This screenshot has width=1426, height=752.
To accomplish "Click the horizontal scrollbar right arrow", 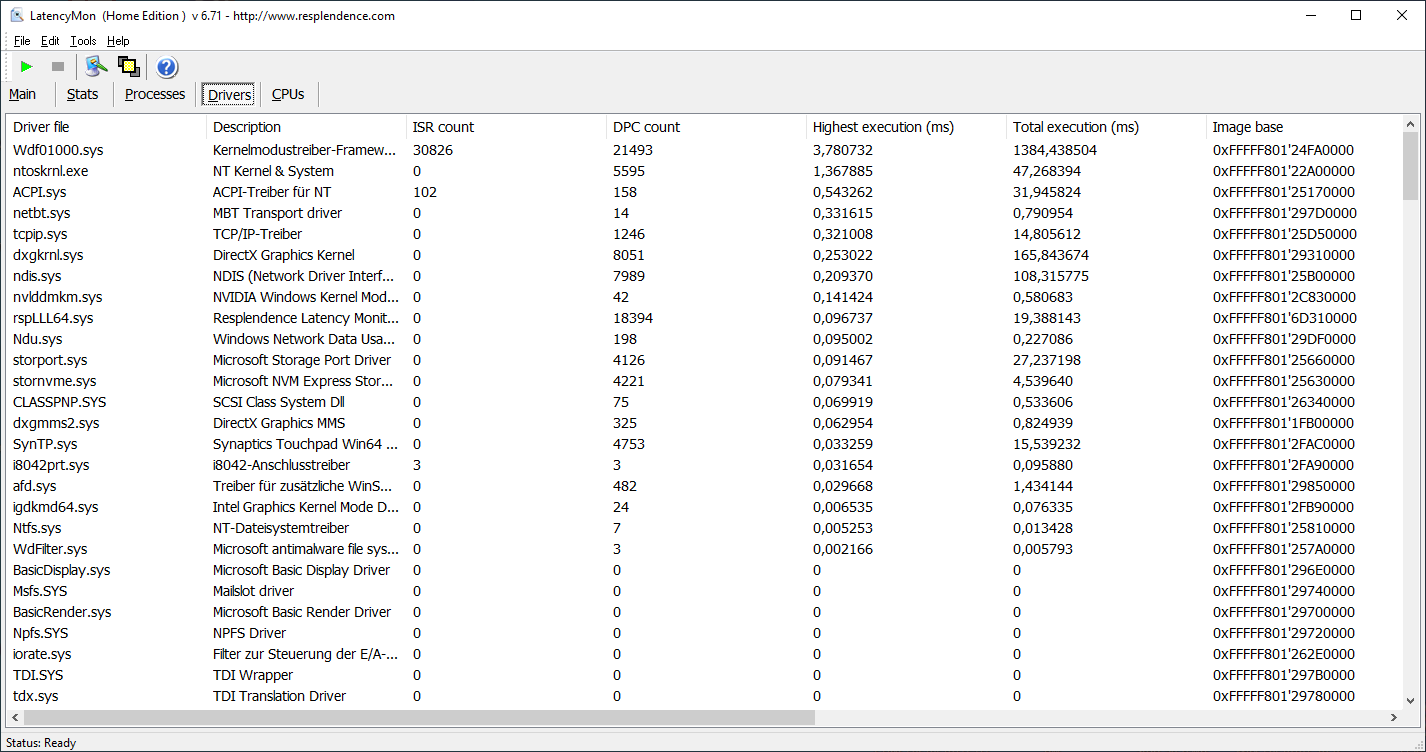I will click(1393, 718).
